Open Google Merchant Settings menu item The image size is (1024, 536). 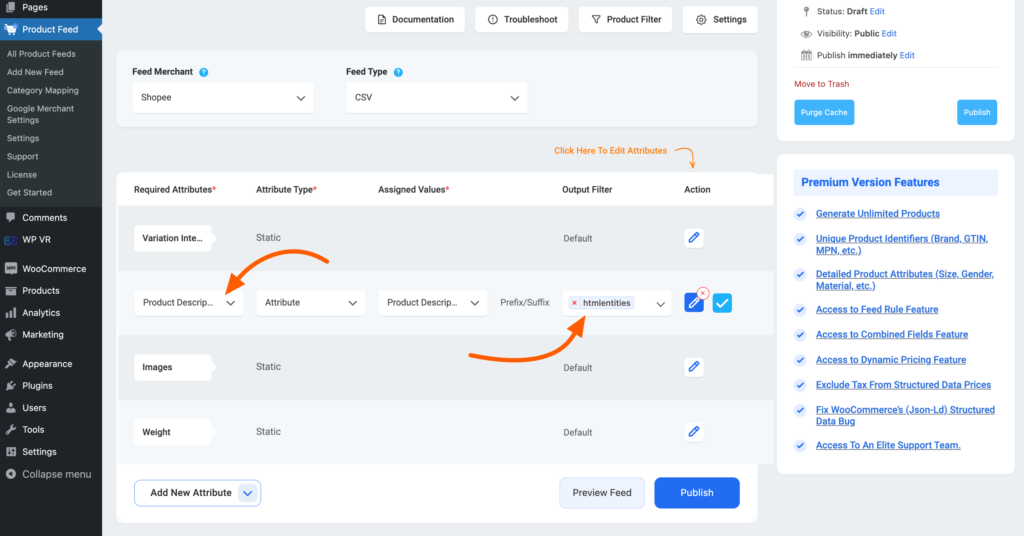click(x=40, y=114)
